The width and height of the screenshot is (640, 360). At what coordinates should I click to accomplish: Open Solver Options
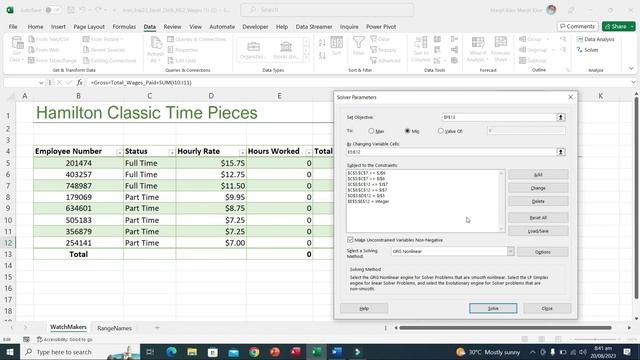542,252
